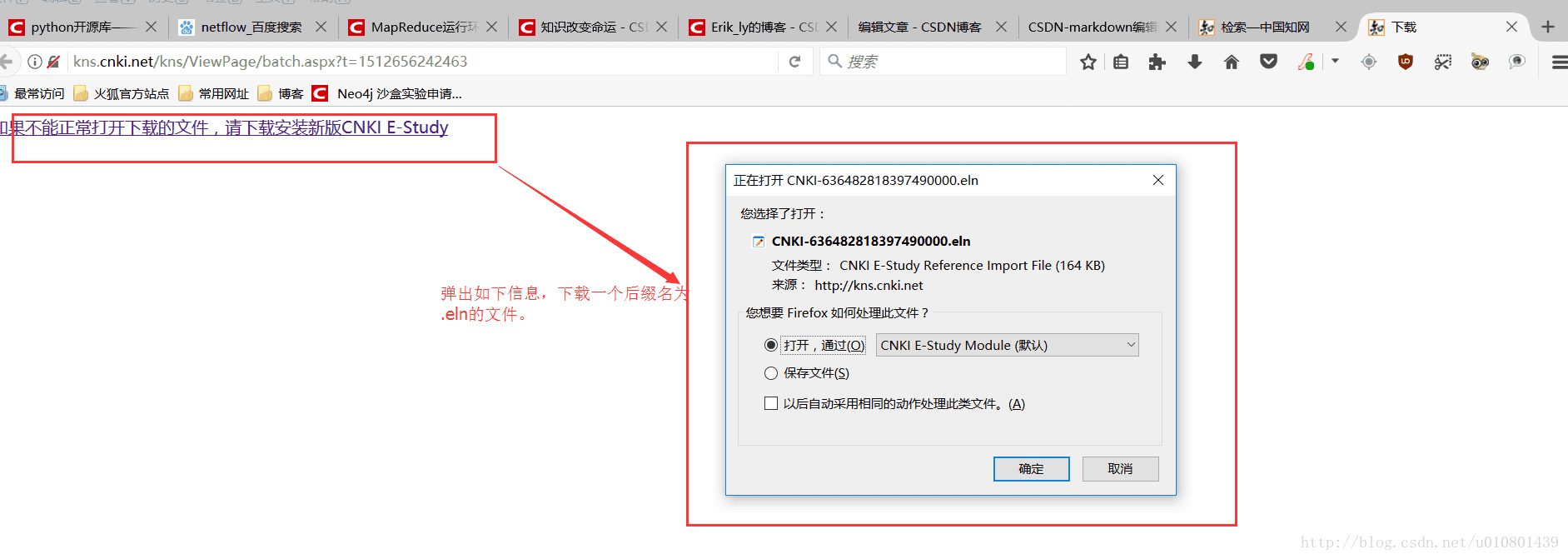Click the http://kns.cnki.net source text
Viewport: 1568px width, 559px height.
[869, 285]
